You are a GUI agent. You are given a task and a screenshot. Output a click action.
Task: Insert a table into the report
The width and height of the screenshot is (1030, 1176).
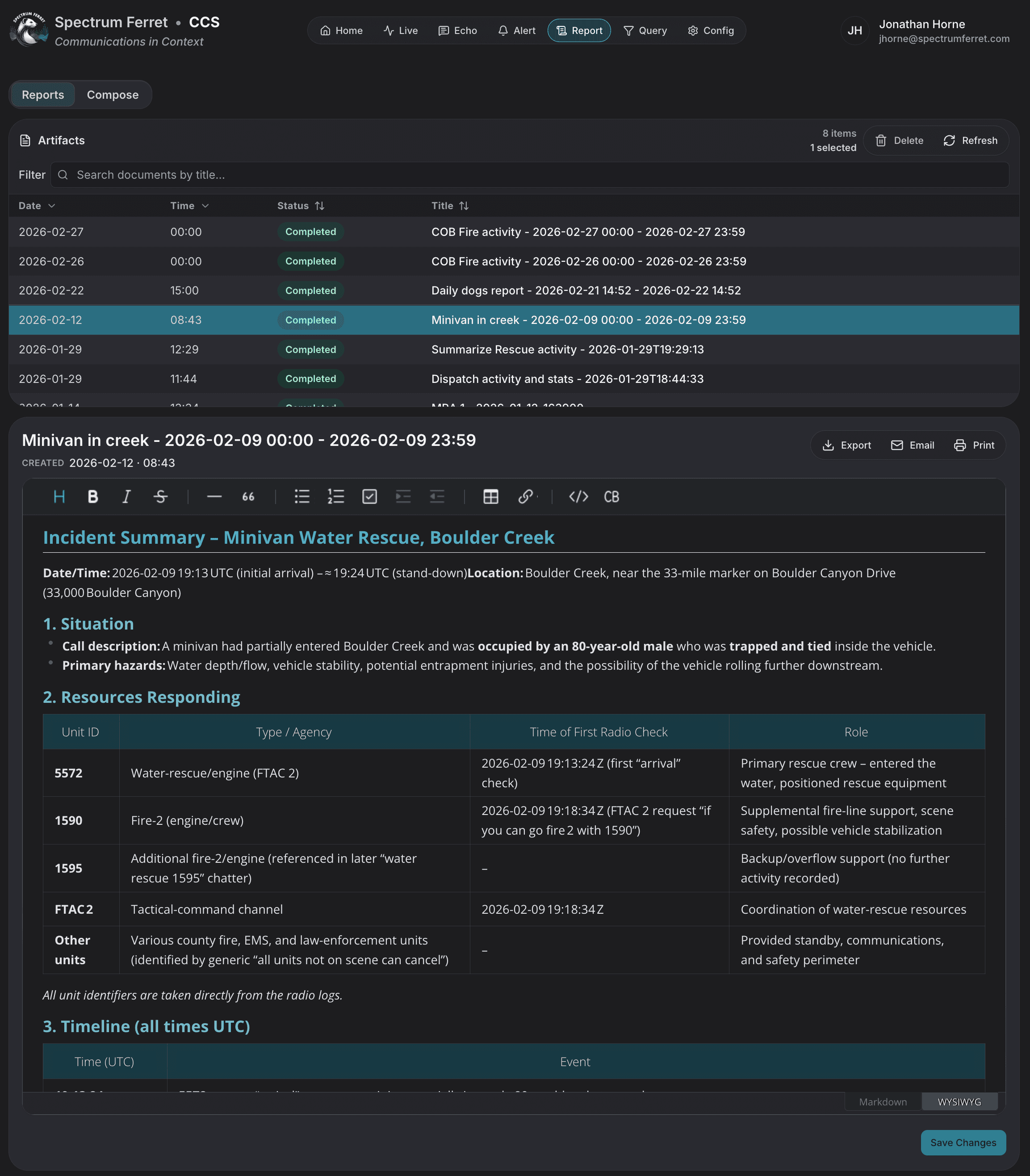[490, 497]
